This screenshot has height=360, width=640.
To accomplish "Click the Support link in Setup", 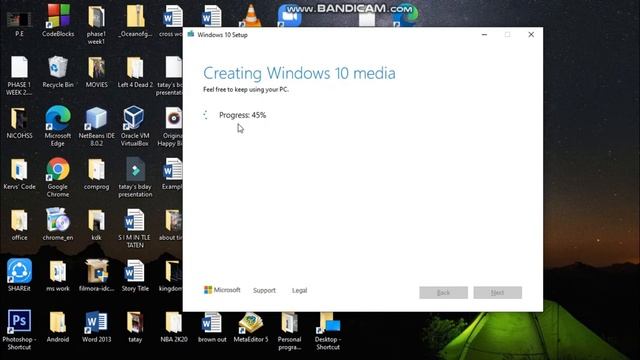I will click(x=264, y=290).
